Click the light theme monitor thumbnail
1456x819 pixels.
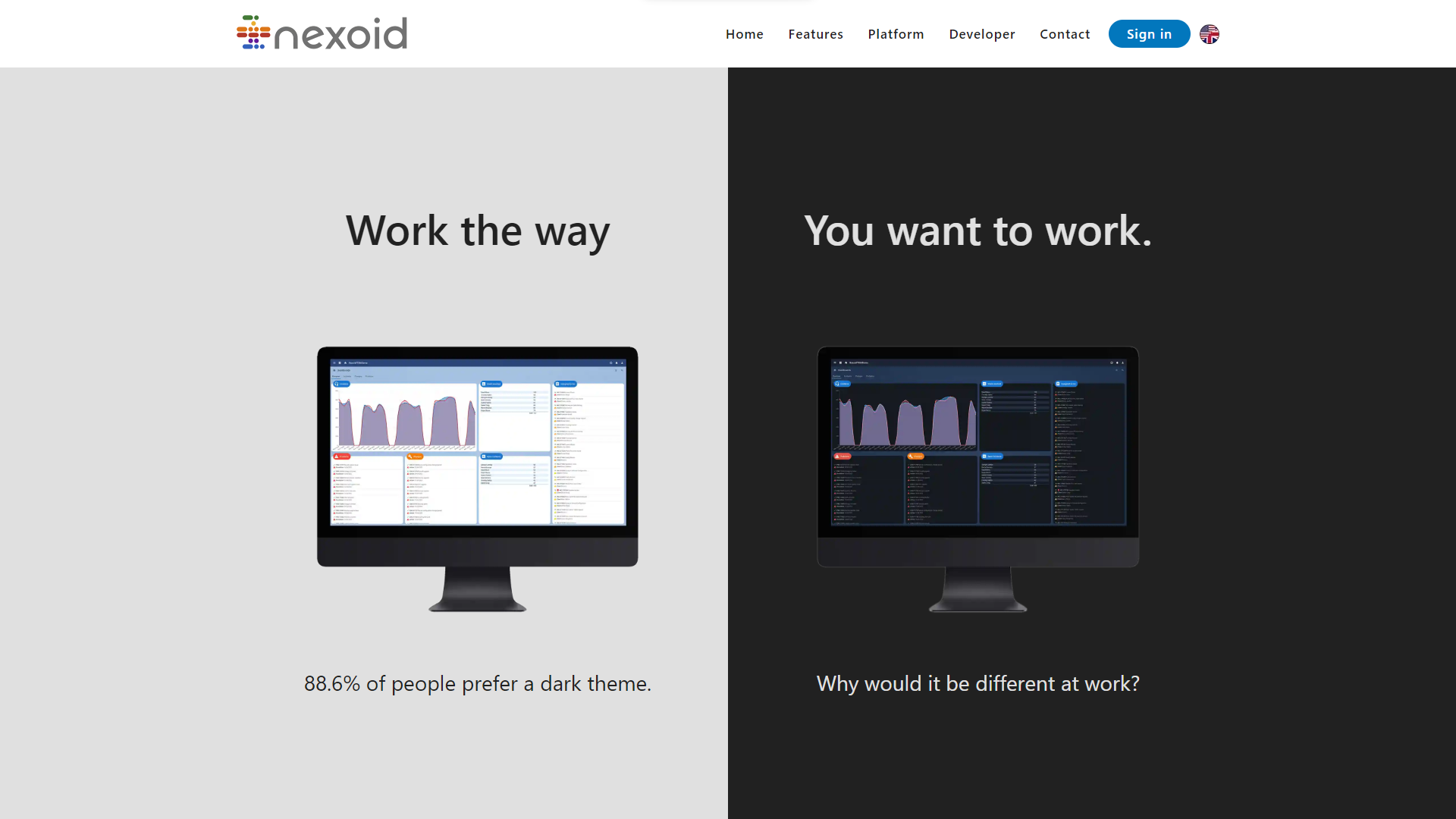tap(477, 479)
